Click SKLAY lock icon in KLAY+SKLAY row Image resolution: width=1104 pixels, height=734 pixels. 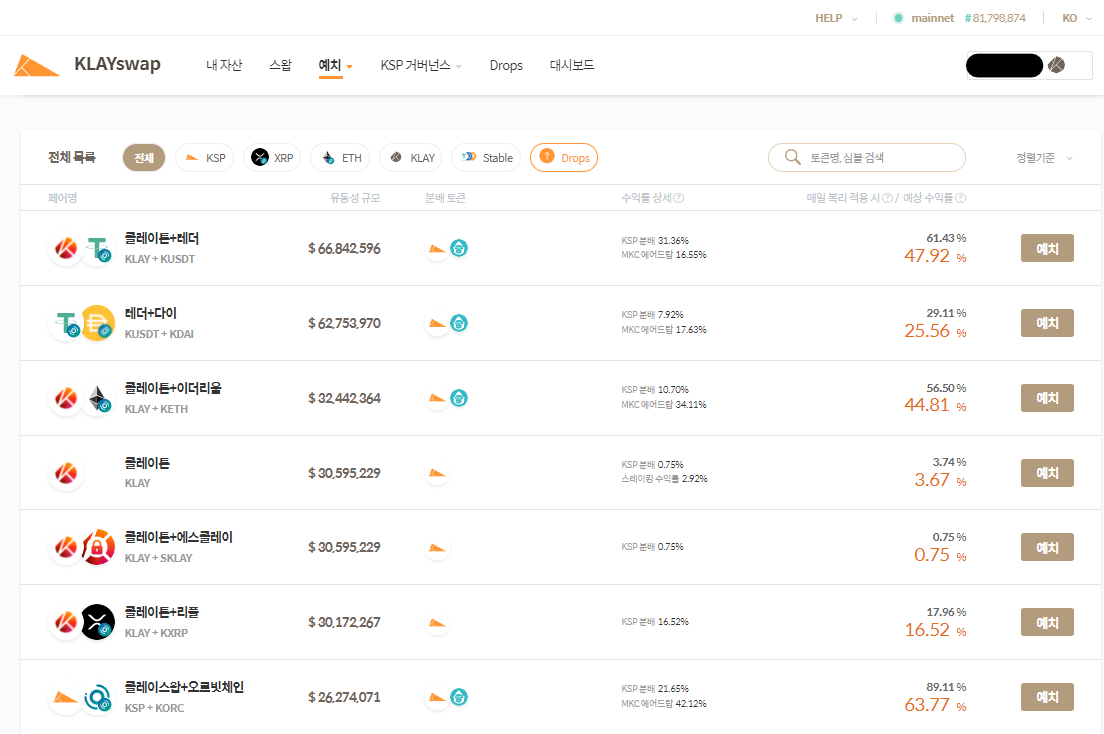tap(98, 547)
